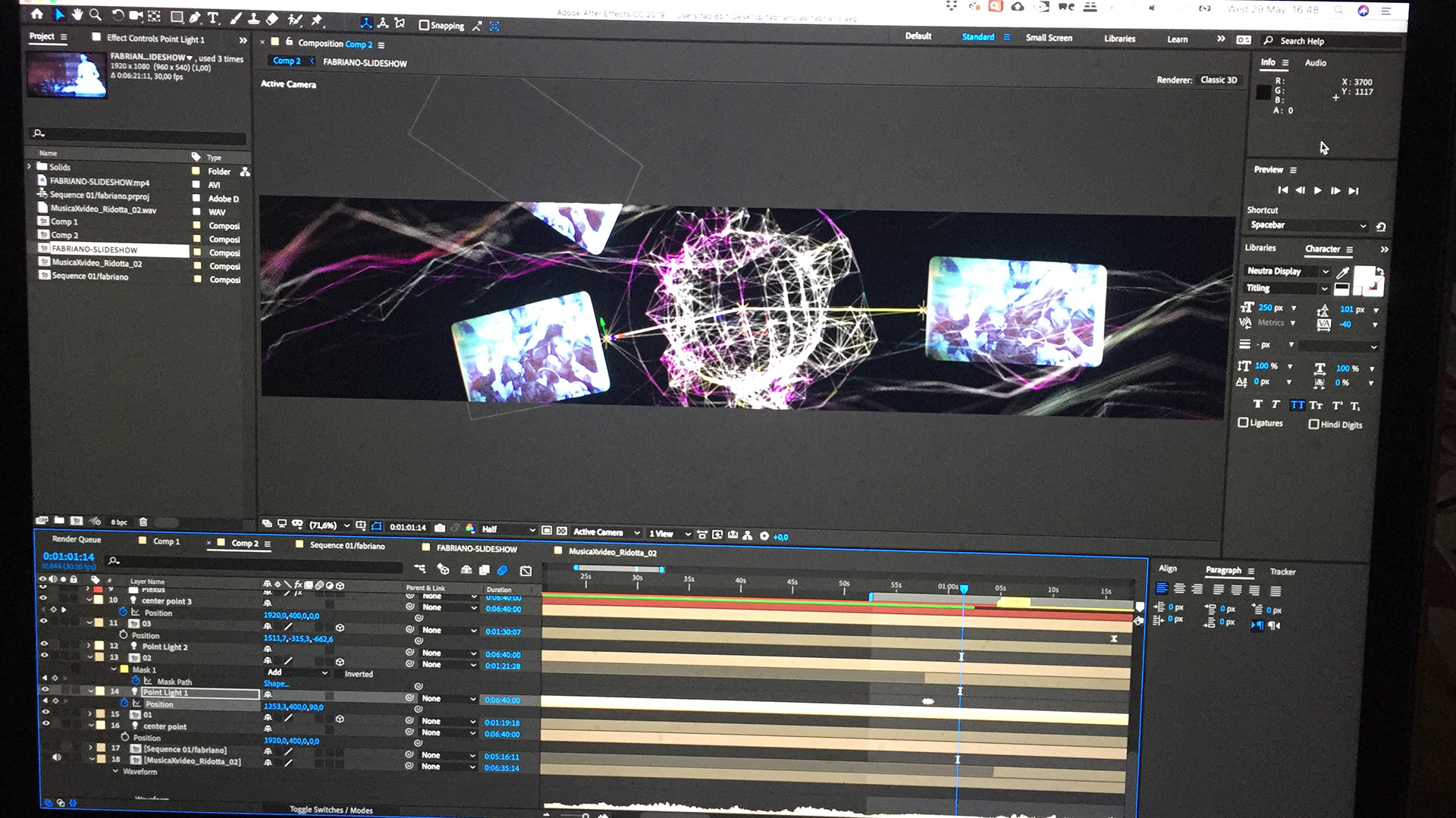Open the Mask 1 Add mode dropdown
1456x818 pixels.
[297, 672]
